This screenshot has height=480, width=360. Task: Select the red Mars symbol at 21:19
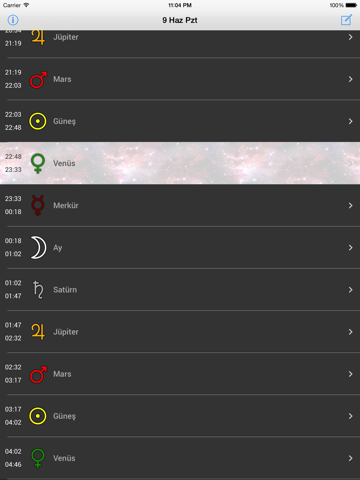point(38,80)
